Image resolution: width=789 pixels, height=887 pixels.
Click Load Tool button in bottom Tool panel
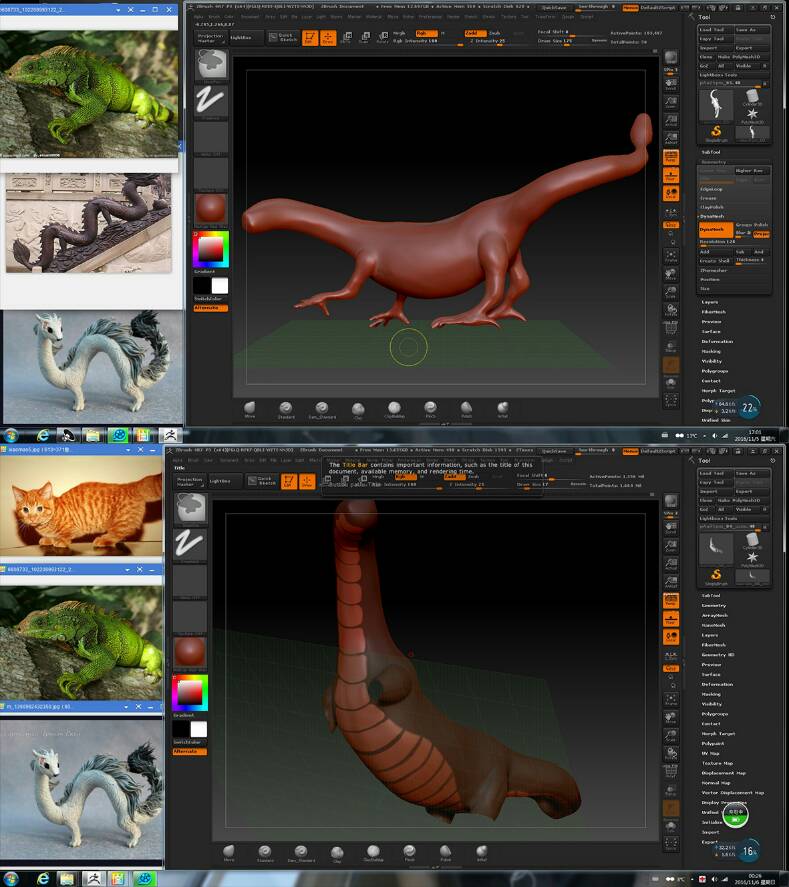click(x=713, y=474)
